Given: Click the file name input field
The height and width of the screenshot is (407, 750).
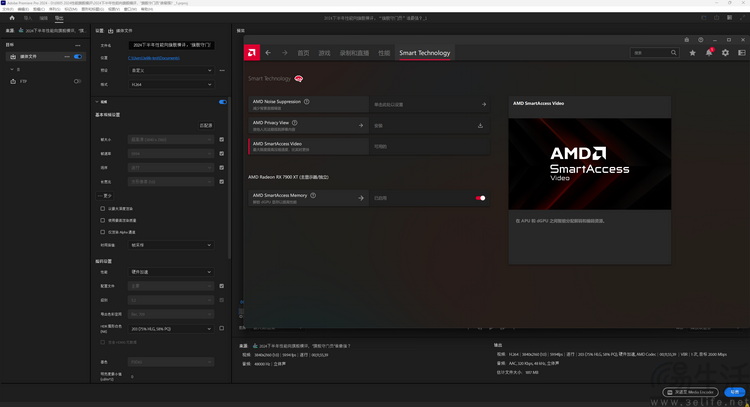Looking at the screenshot, I should coord(171,45).
